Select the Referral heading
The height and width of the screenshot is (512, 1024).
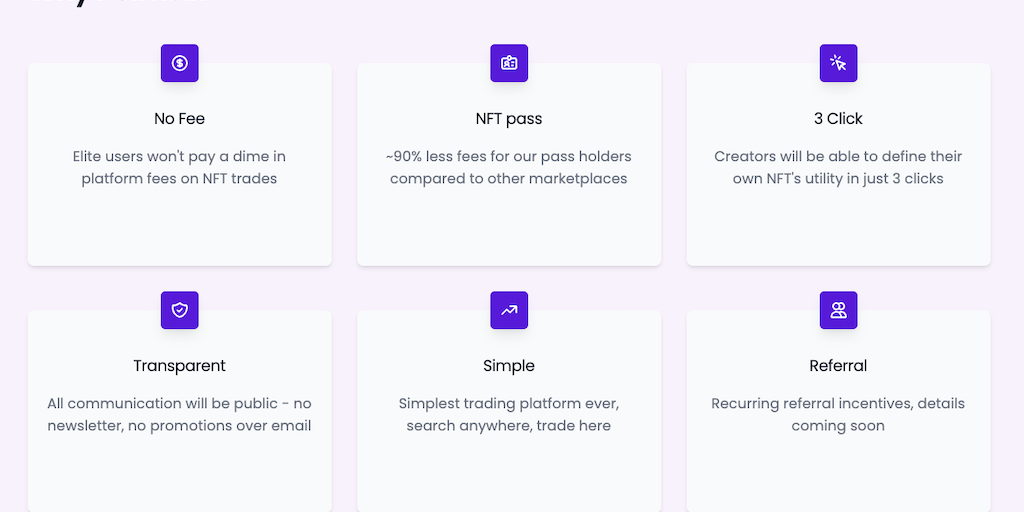click(x=838, y=366)
